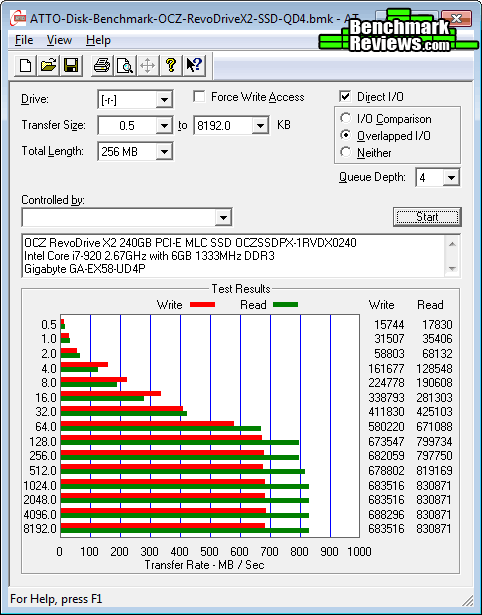Click the write value 161677
The width and height of the screenshot is (482, 615).
386,368
